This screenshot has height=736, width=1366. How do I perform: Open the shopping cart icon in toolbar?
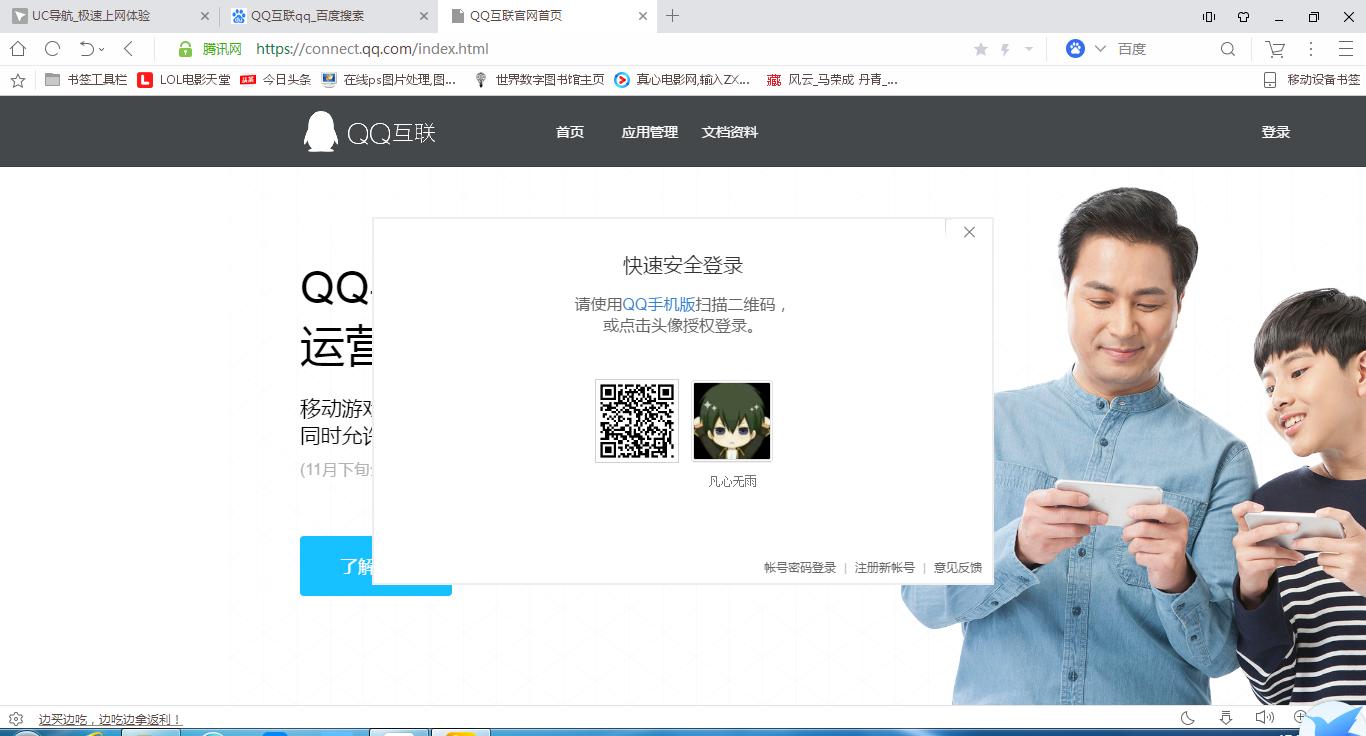pyautogui.click(x=1273, y=48)
